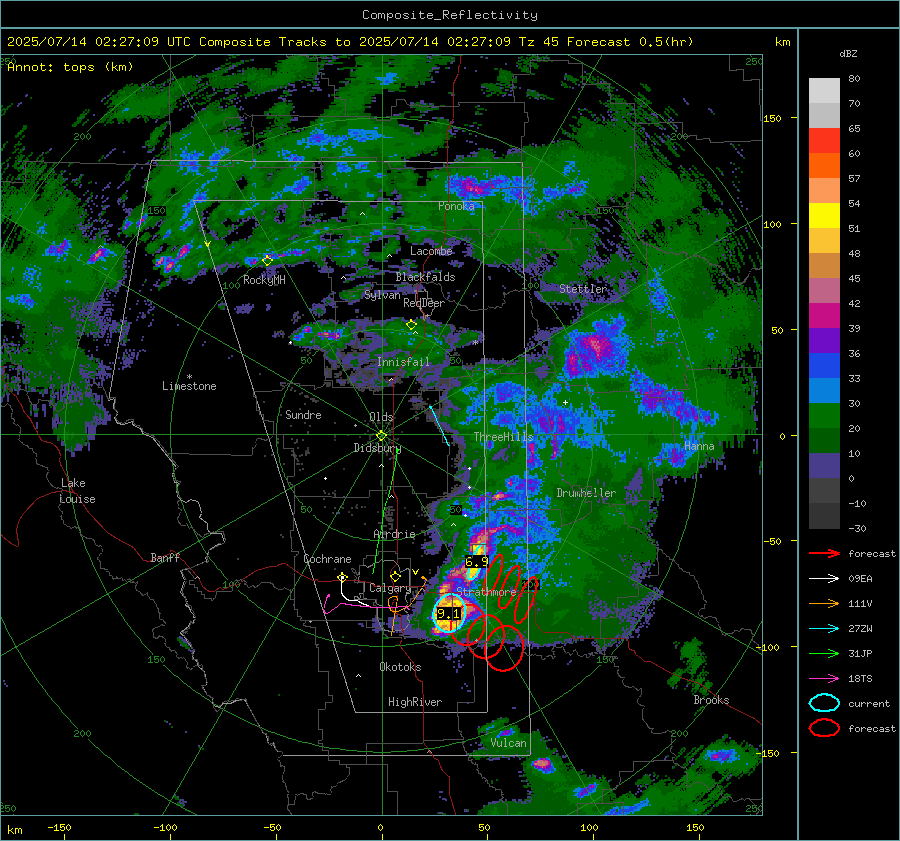The height and width of the screenshot is (841, 900).
Task: Click the Airdrie label
Action: (394, 534)
